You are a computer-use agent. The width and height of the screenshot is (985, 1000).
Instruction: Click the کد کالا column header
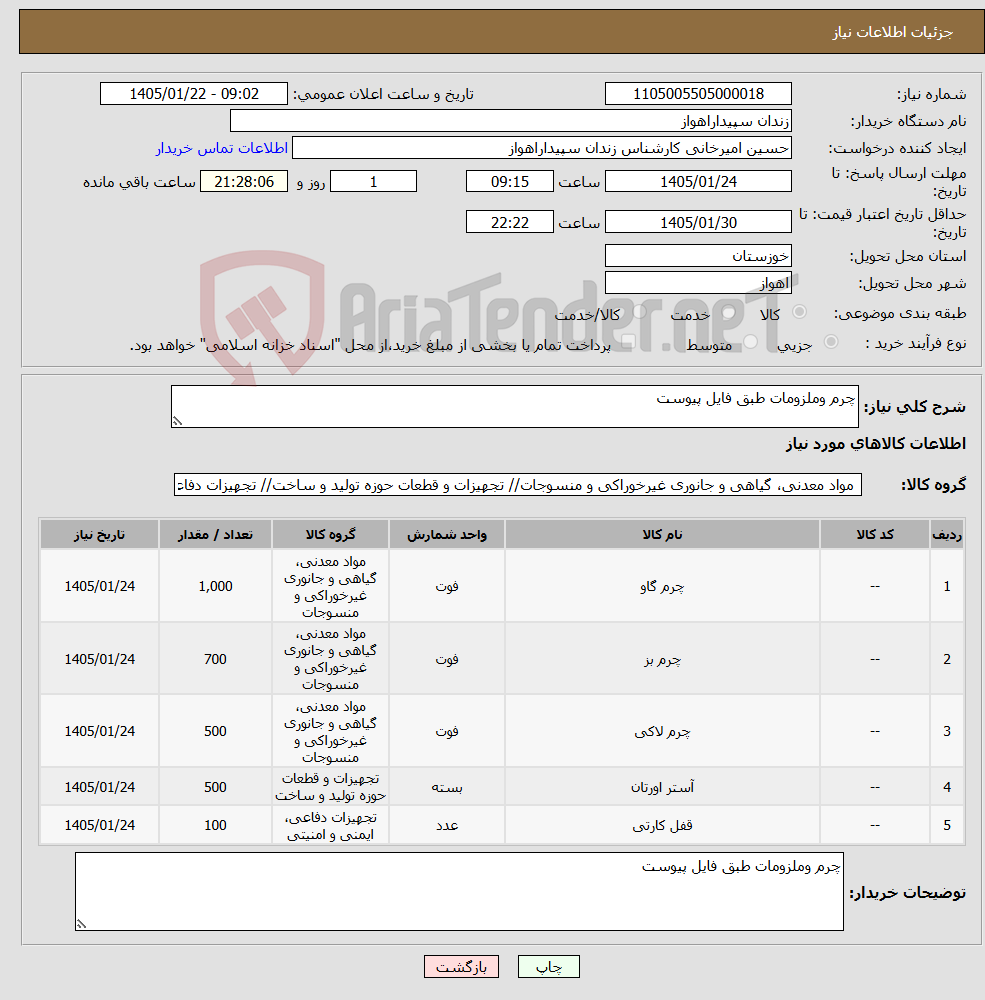[875, 534]
